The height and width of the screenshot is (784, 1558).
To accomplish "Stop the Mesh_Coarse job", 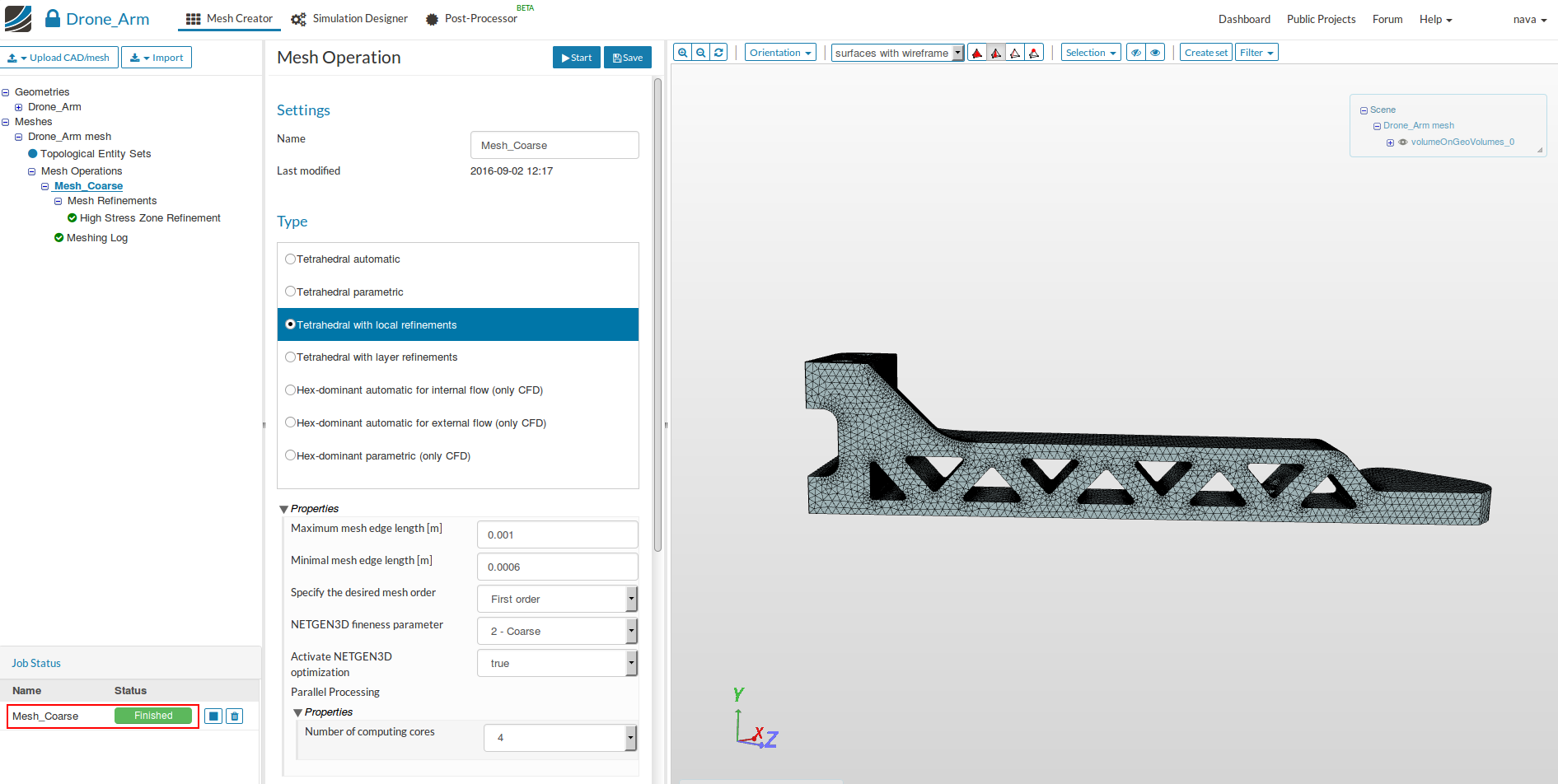I will (x=213, y=716).
